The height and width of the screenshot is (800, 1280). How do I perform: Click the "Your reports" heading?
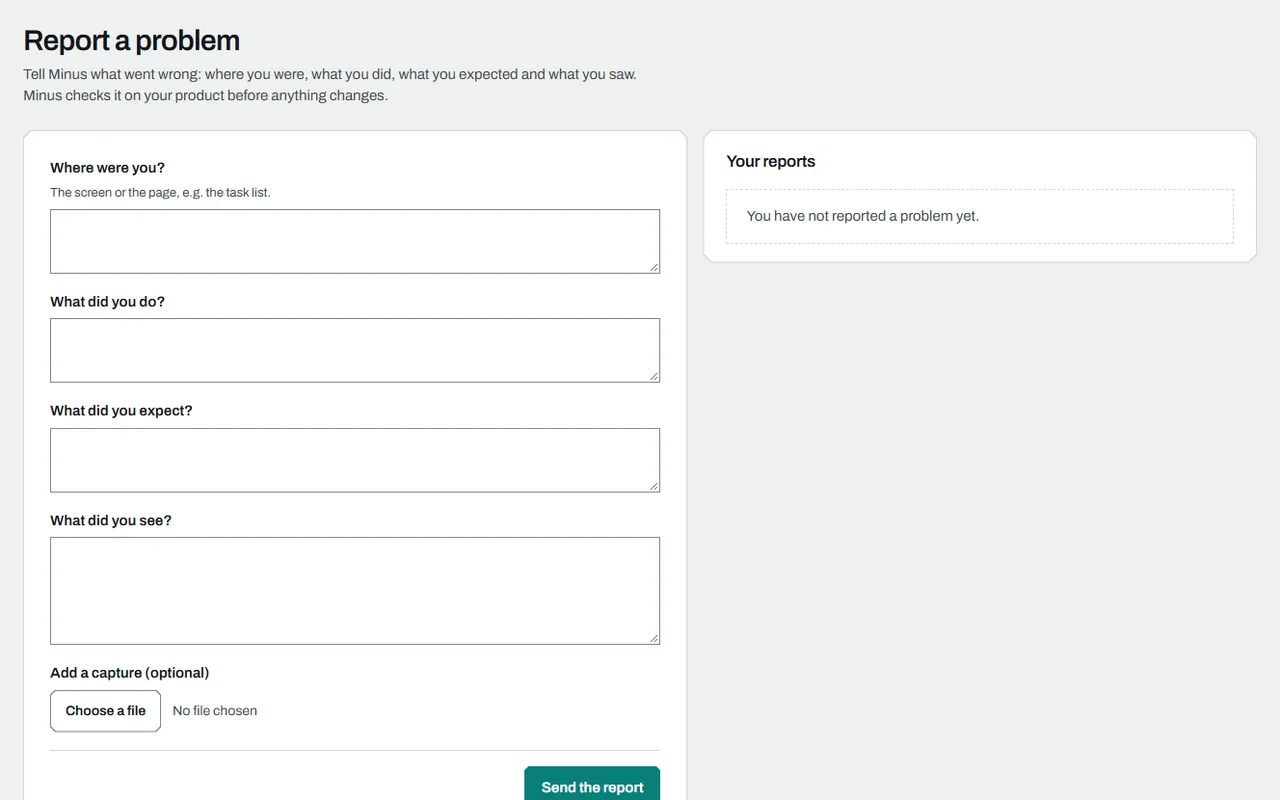(771, 162)
